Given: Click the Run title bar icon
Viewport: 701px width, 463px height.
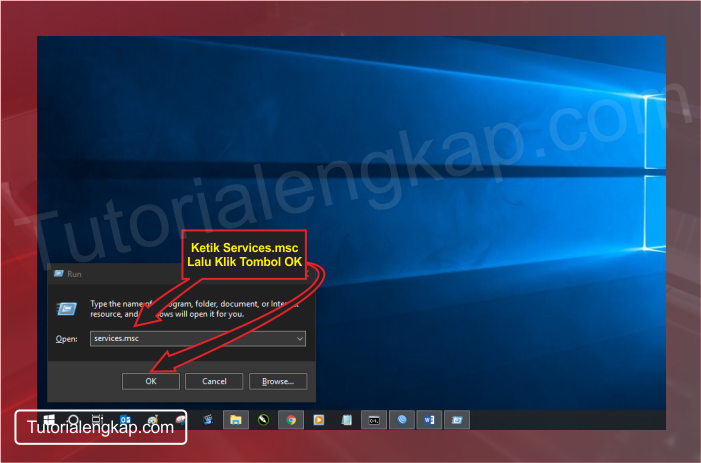Looking at the screenshot, I should (x=59, y=274).
